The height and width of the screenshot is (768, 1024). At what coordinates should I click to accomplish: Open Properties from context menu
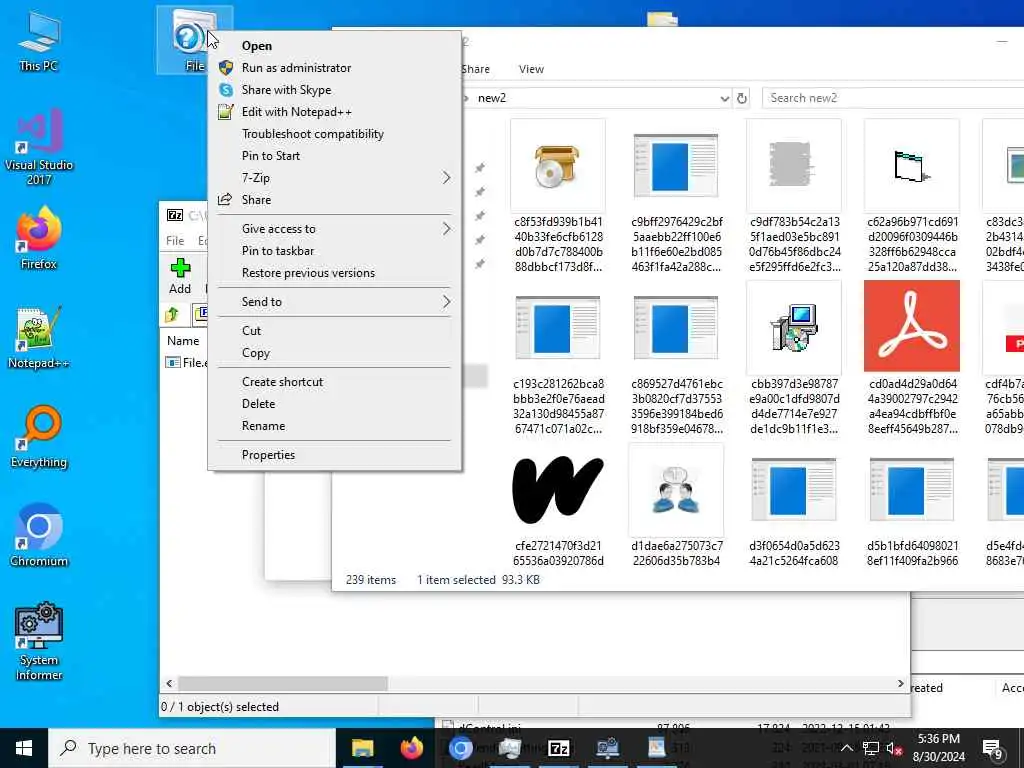click(334, 455)
